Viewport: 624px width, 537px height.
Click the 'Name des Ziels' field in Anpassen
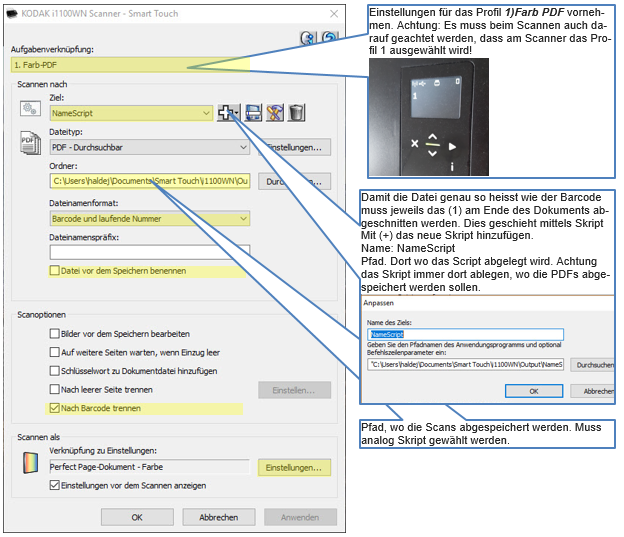(466, 335)
